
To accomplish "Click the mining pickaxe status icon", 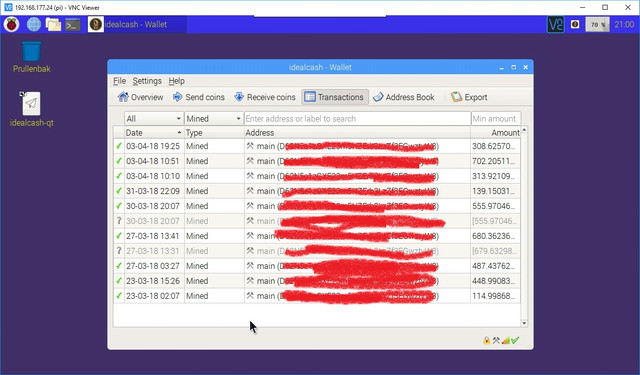I will pyautogui.click(x=496, y=340).
